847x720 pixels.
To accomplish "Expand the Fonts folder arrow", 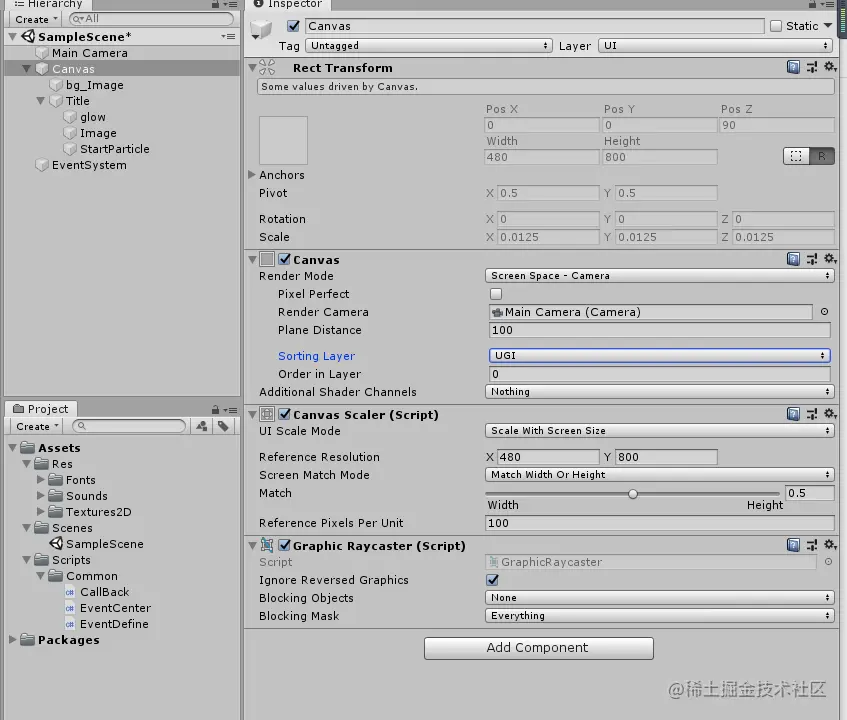I will click(x=41, y=479).
